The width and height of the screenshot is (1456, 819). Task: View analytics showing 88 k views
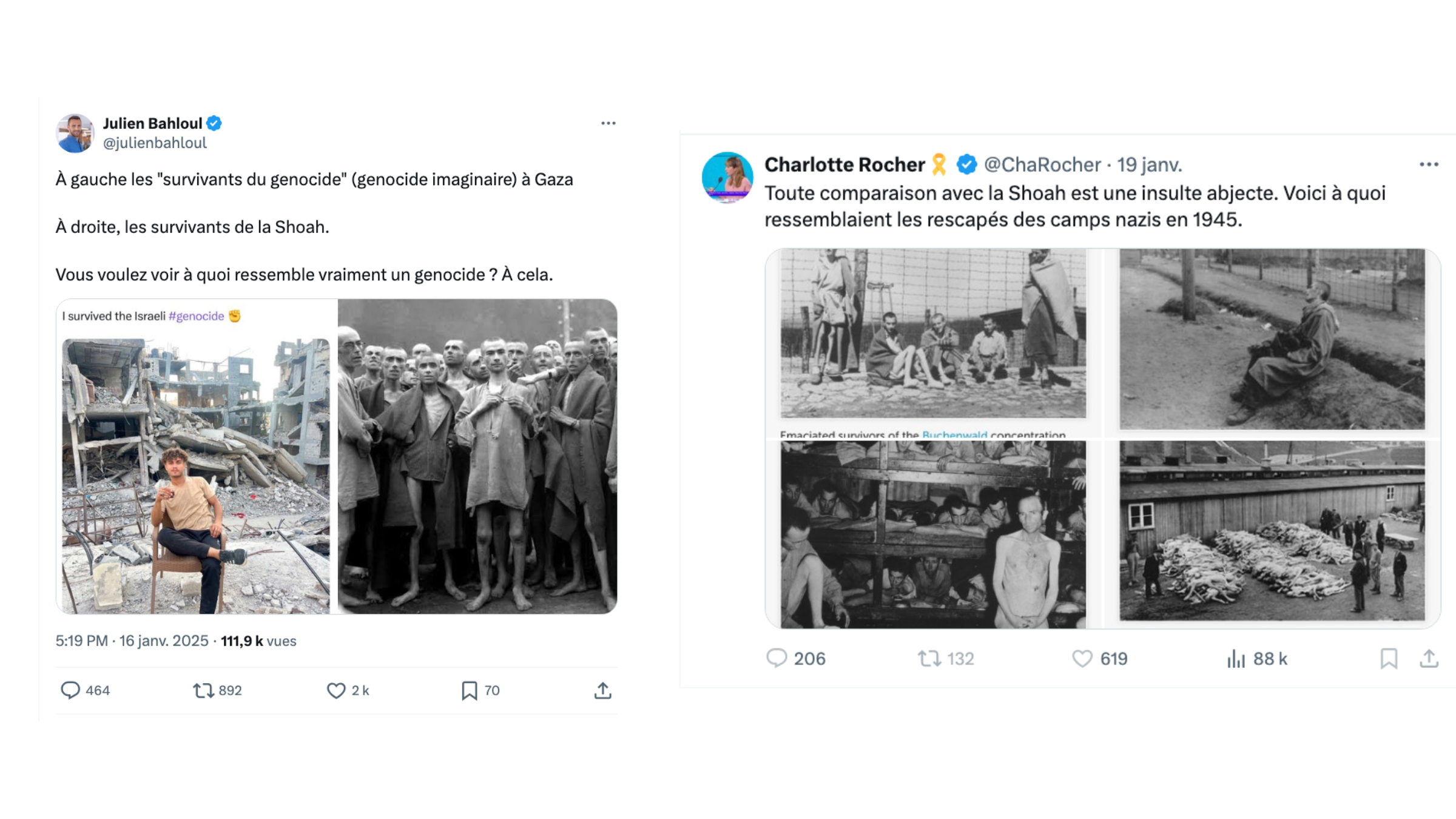click(1236, 658)
